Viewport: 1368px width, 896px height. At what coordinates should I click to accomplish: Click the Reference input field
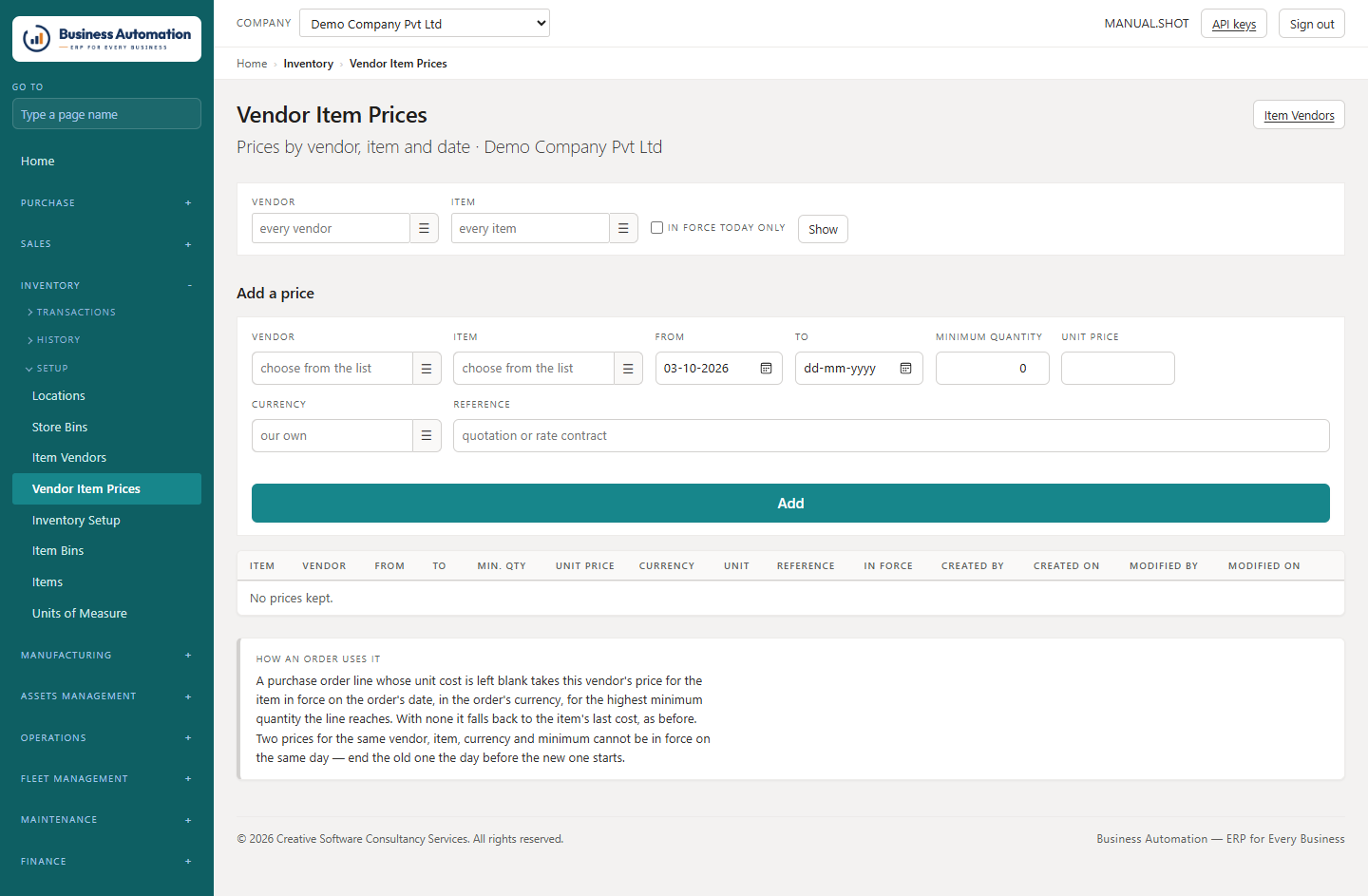click(891, 436)
